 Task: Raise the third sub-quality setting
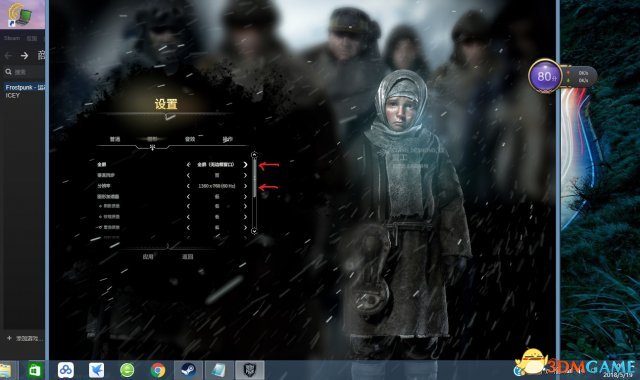click(x=245, y=227)
